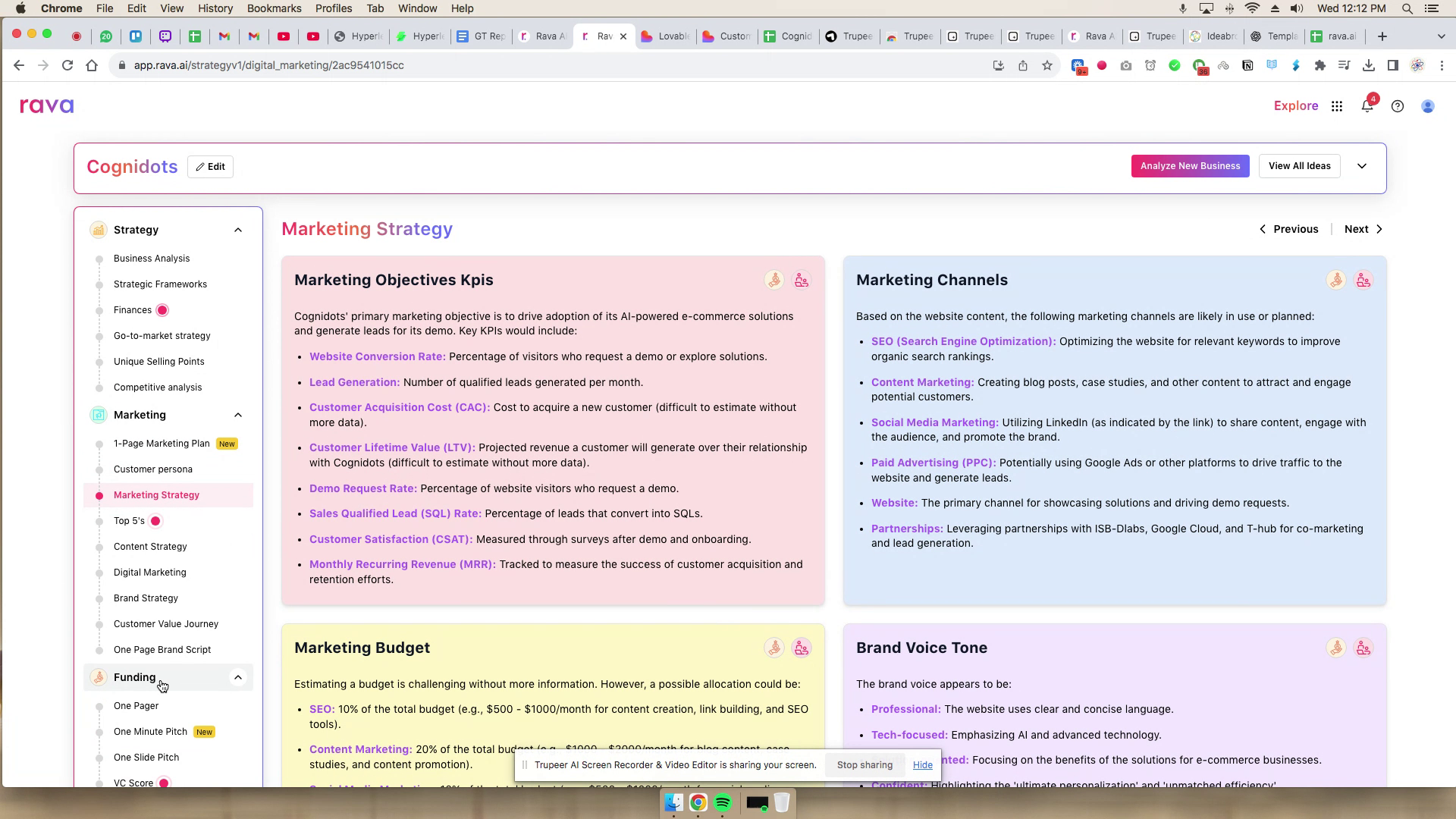1456x819 pixels.
Task: Open the Bookmarks menu in the menu bar
Action: pos(275,8)
